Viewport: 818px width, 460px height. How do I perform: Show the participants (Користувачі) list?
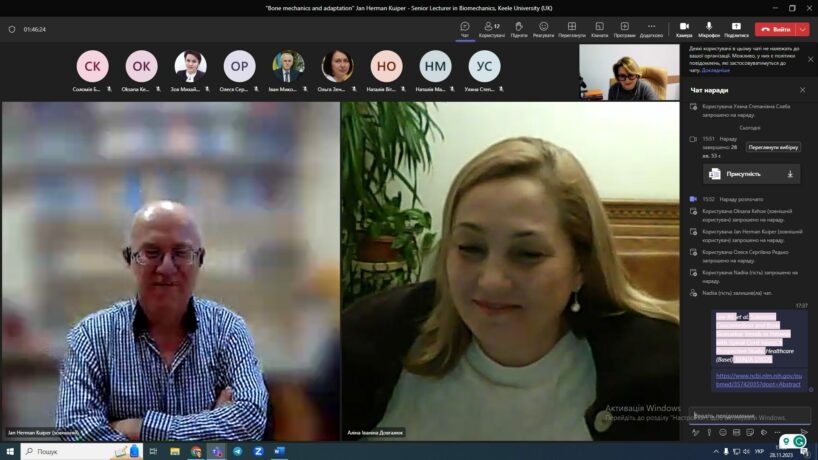(x=491, y=28)
